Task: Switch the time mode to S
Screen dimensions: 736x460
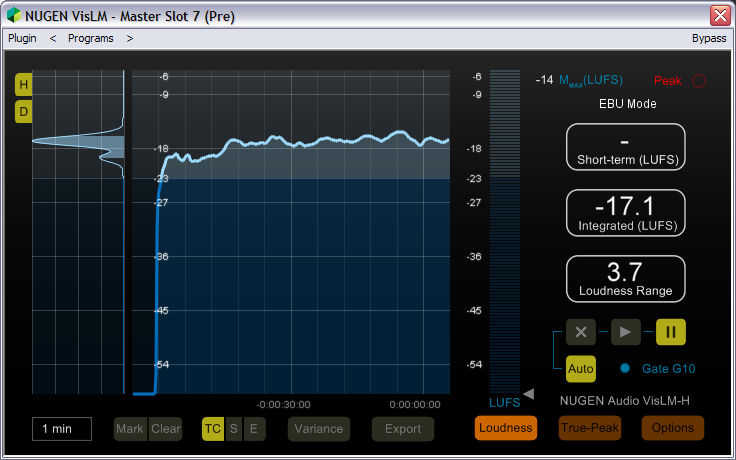Action: 234,429
